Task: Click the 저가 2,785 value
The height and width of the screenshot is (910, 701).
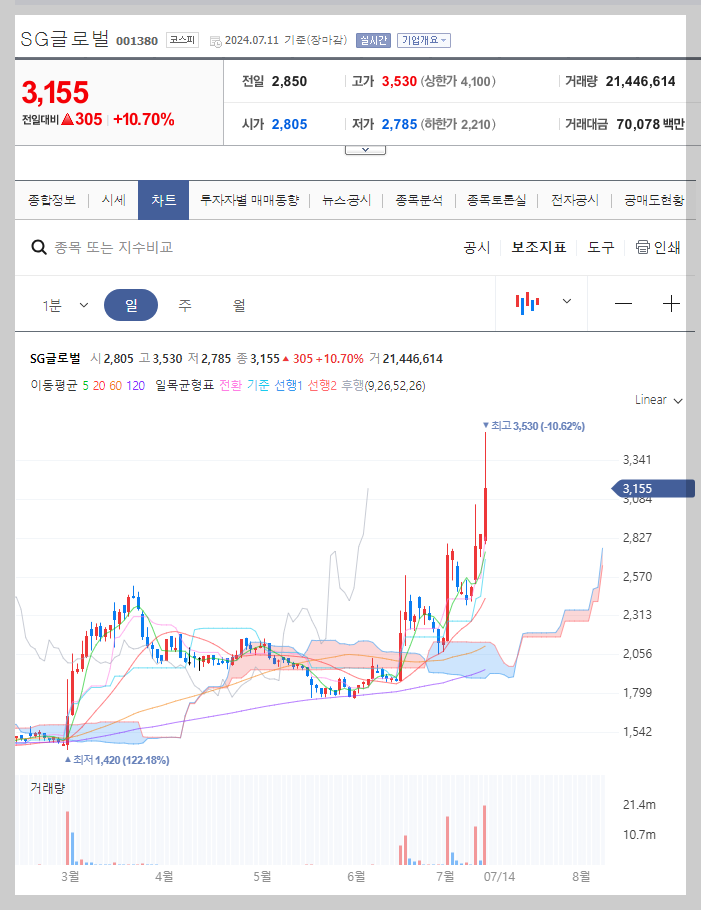Action: (399, 124)
